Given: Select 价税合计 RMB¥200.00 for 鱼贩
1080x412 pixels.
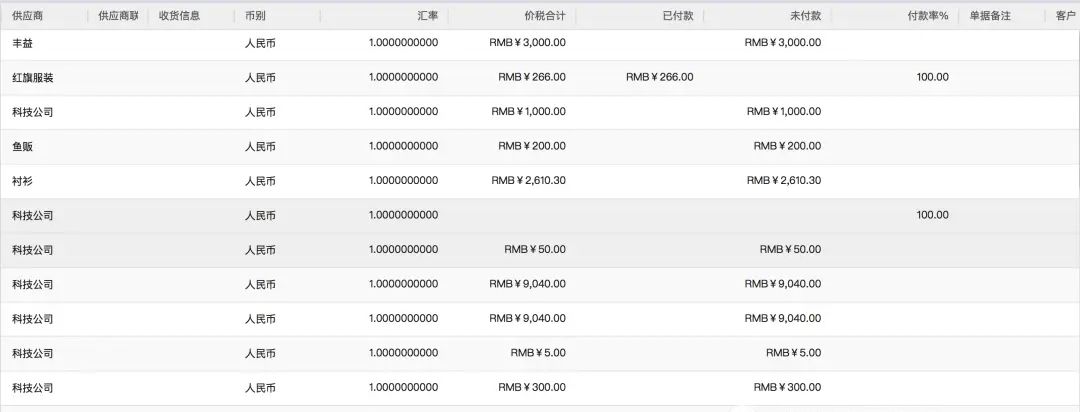Looking at the screenshot, I should pos(532,146).
